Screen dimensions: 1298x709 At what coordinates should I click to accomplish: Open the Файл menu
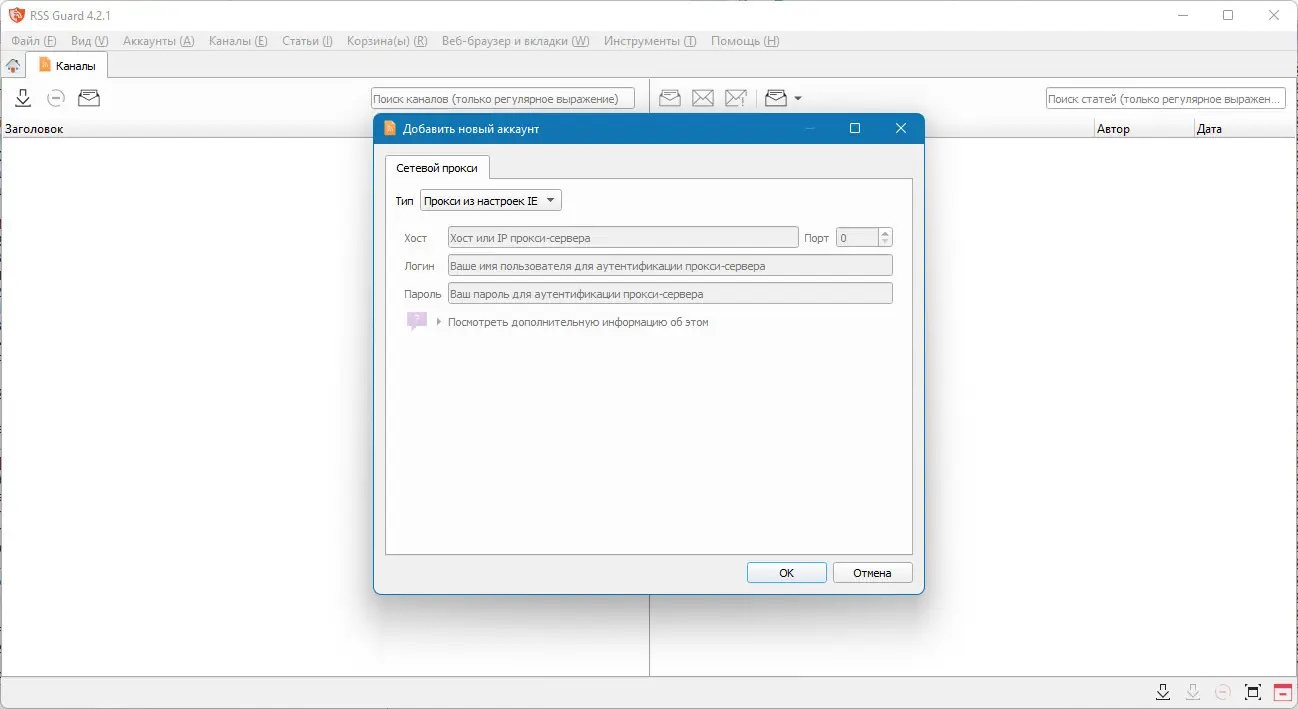point(34,41)
